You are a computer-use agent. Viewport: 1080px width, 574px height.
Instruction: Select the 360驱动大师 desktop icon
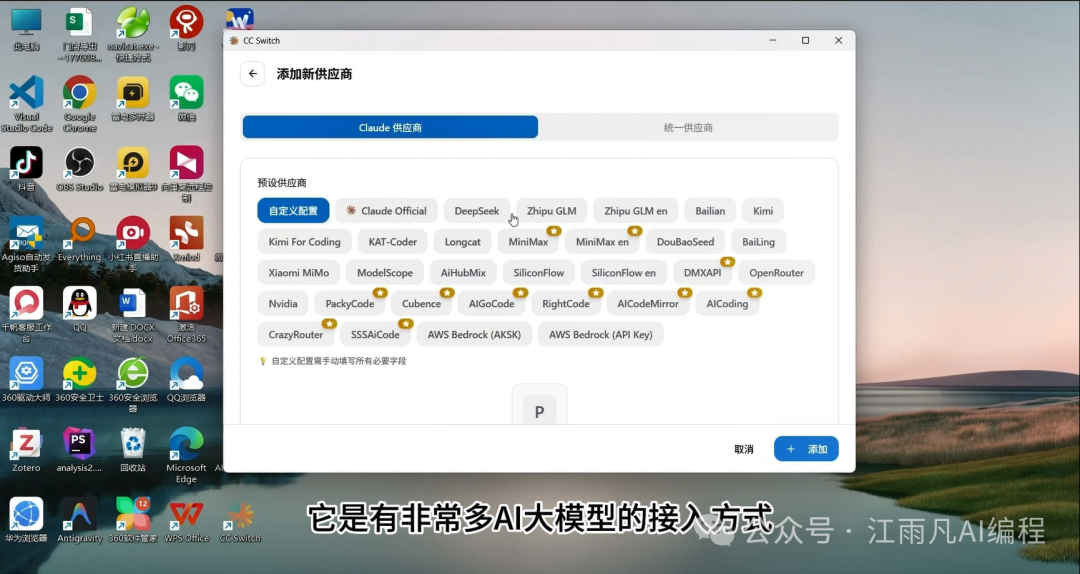pyautogui.click(x=26, y=380)
